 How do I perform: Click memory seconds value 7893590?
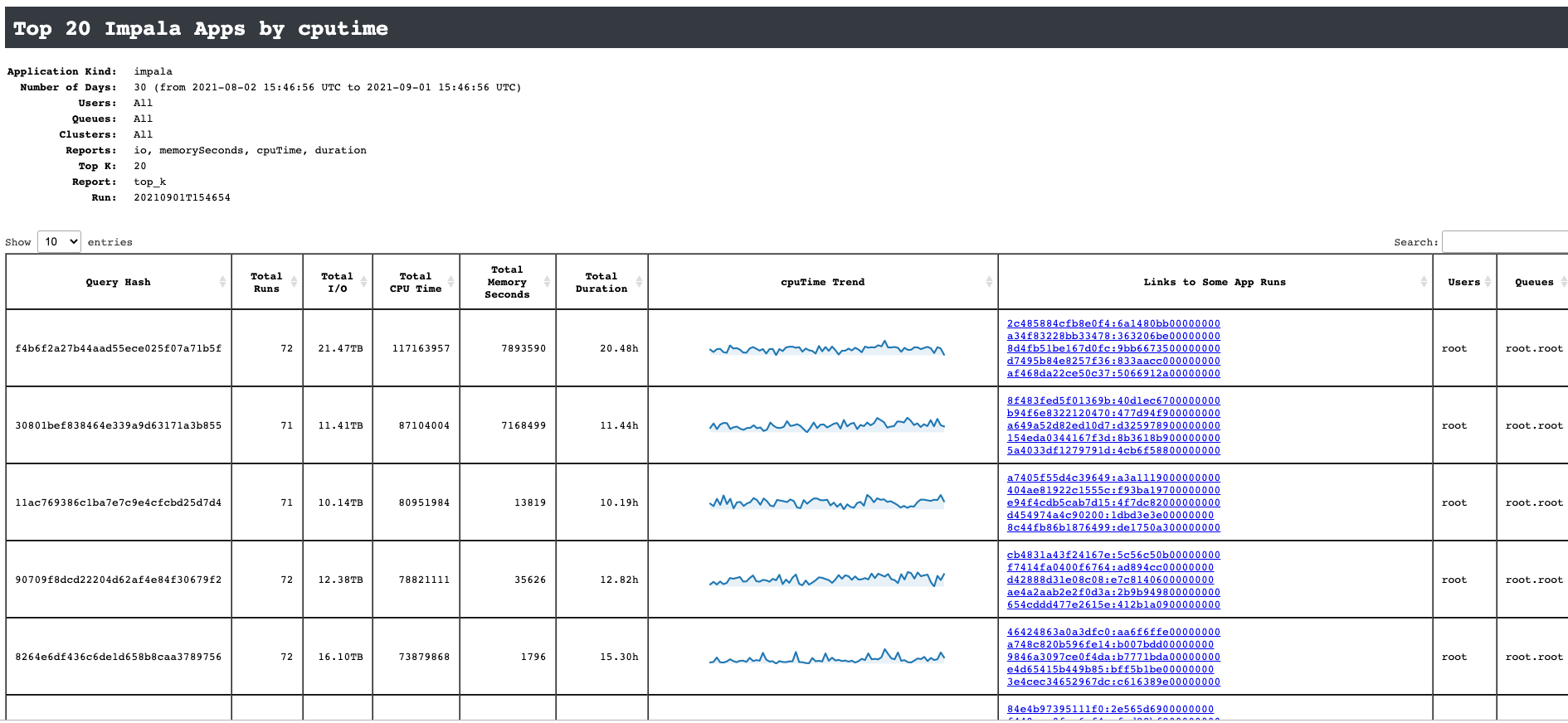[524, 348]
